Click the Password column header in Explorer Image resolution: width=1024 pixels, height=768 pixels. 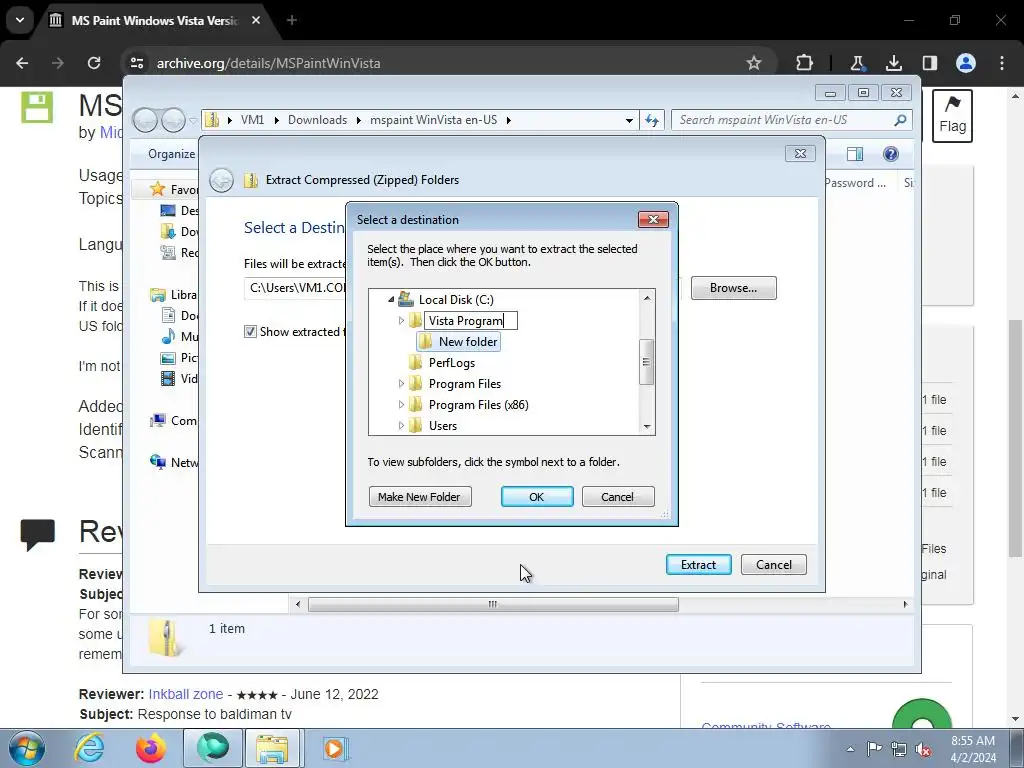(854, 183)
